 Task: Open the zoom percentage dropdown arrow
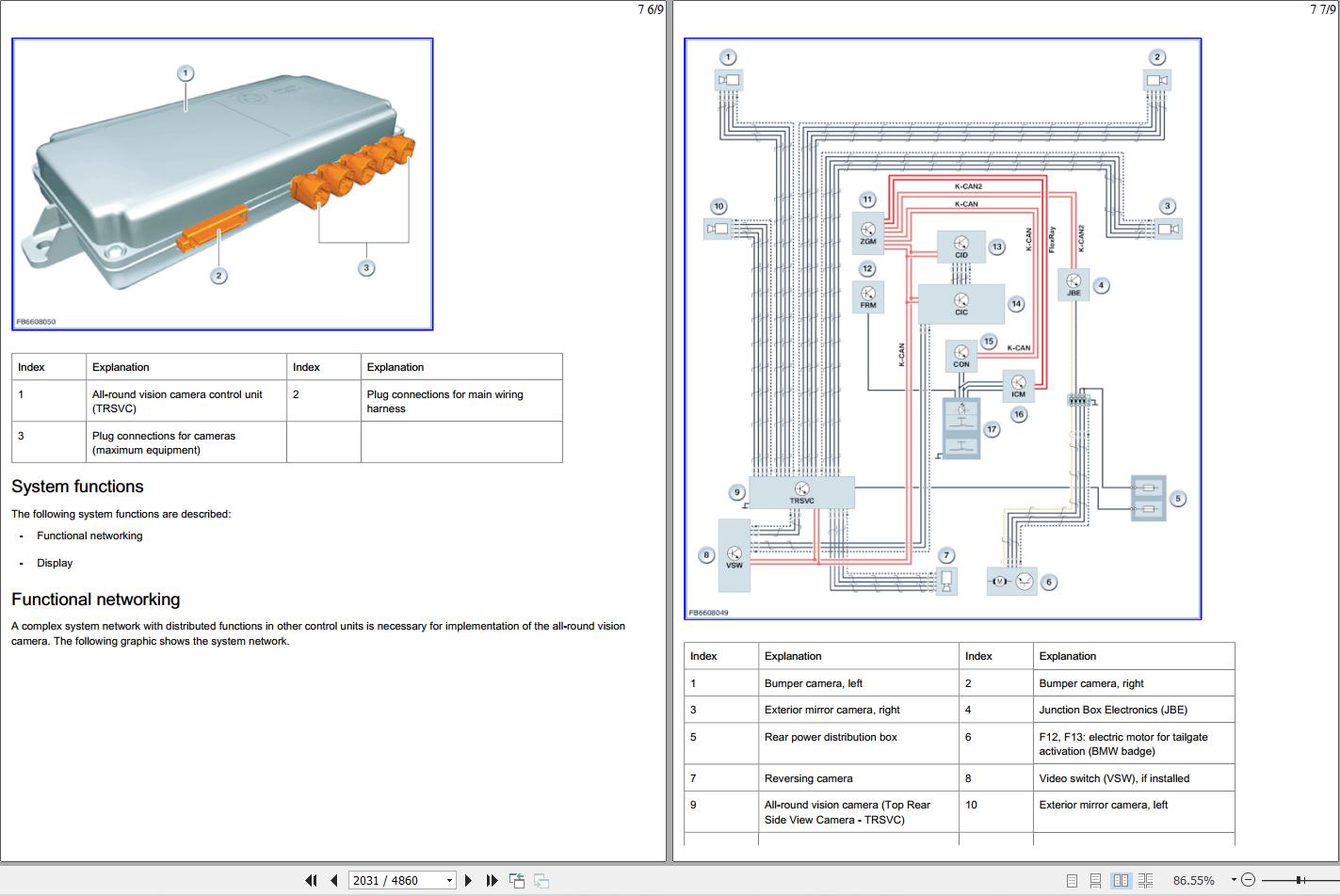1234,880
